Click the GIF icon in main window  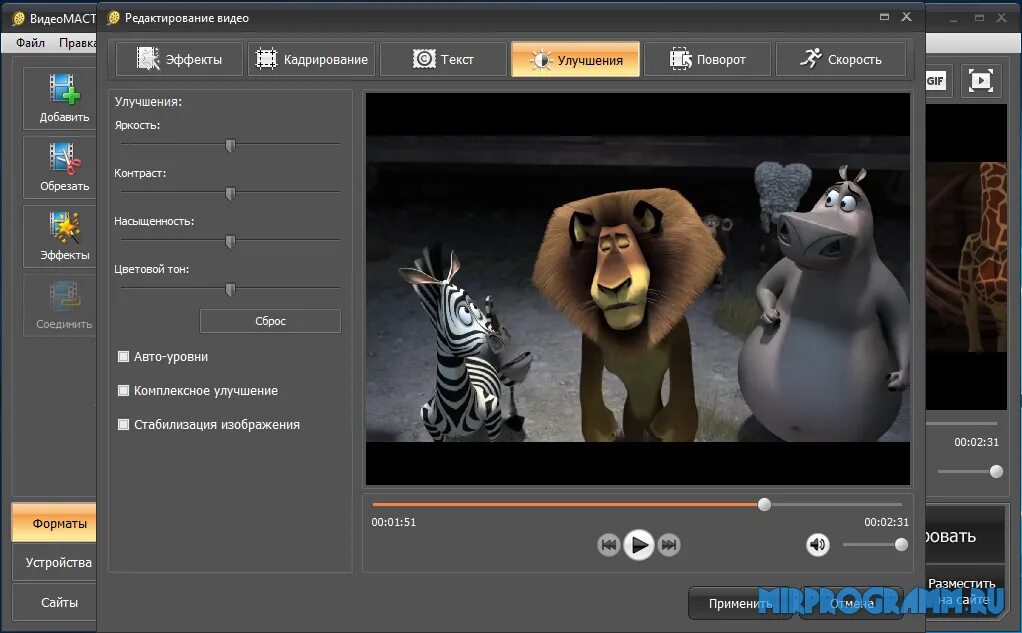point(936,81)
